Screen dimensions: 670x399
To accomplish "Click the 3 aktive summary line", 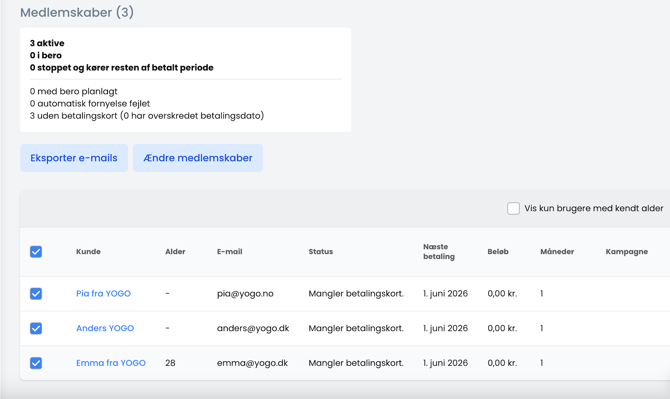I will [47, 43].
